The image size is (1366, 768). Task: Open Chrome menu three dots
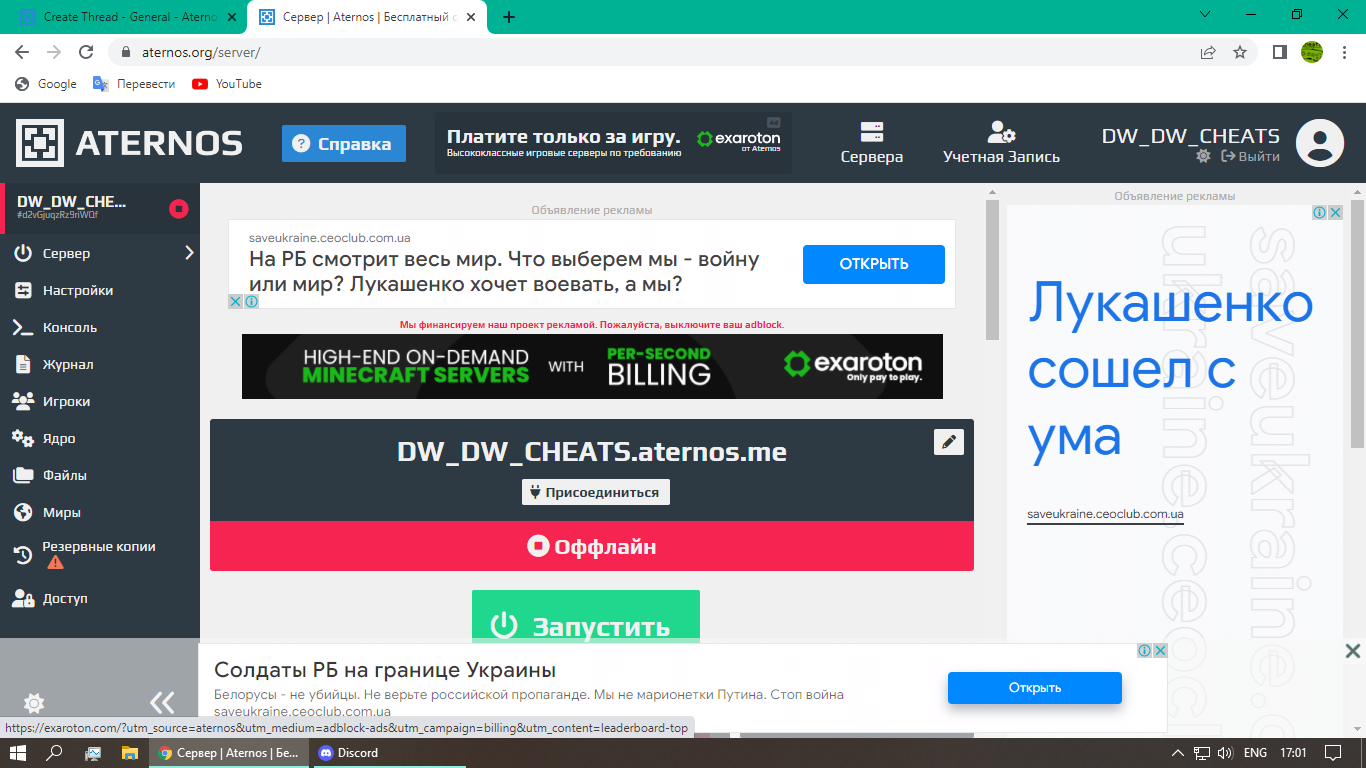(1345, 52)
